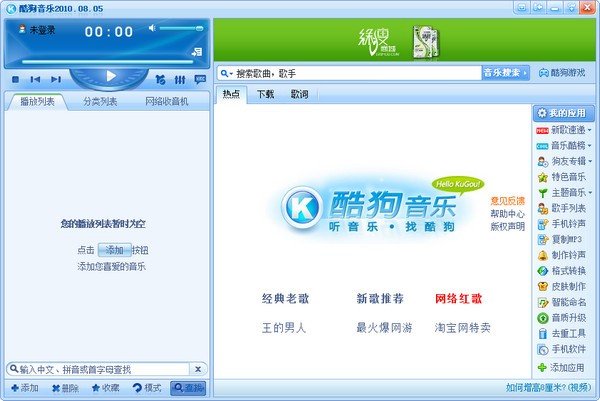The image size is (600, 401).
Task: Skip to the previous track
Action: pyautogui.click(x=35, y=79)
